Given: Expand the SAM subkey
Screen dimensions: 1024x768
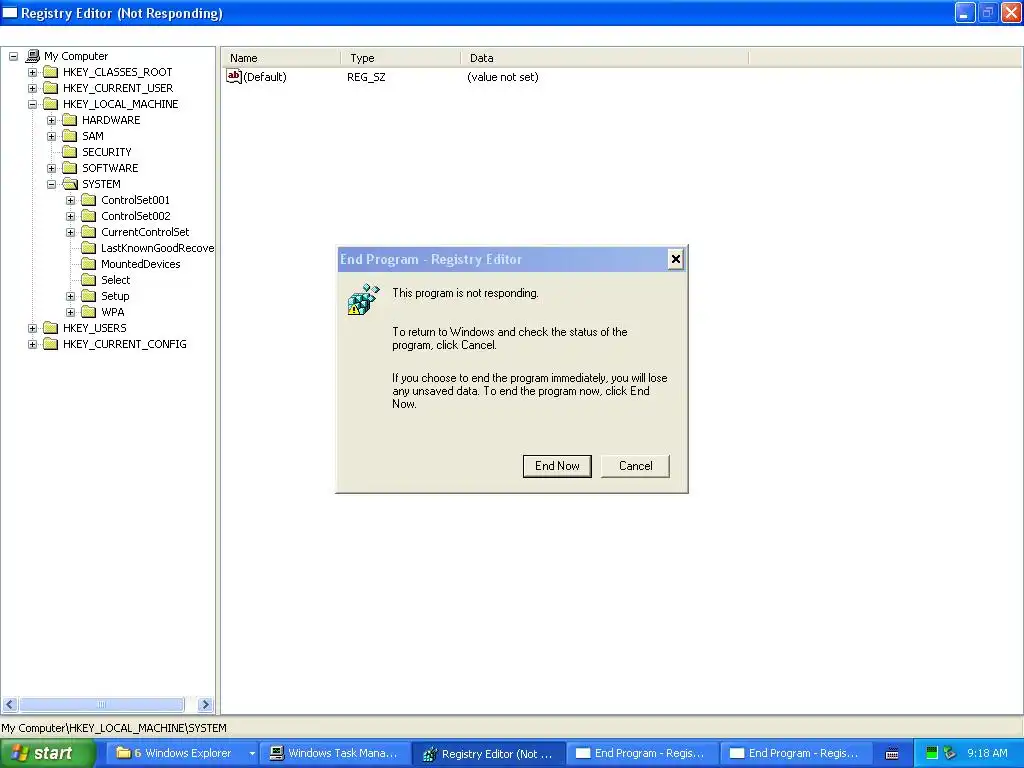Looking at the screenshot, I should 52,136.
